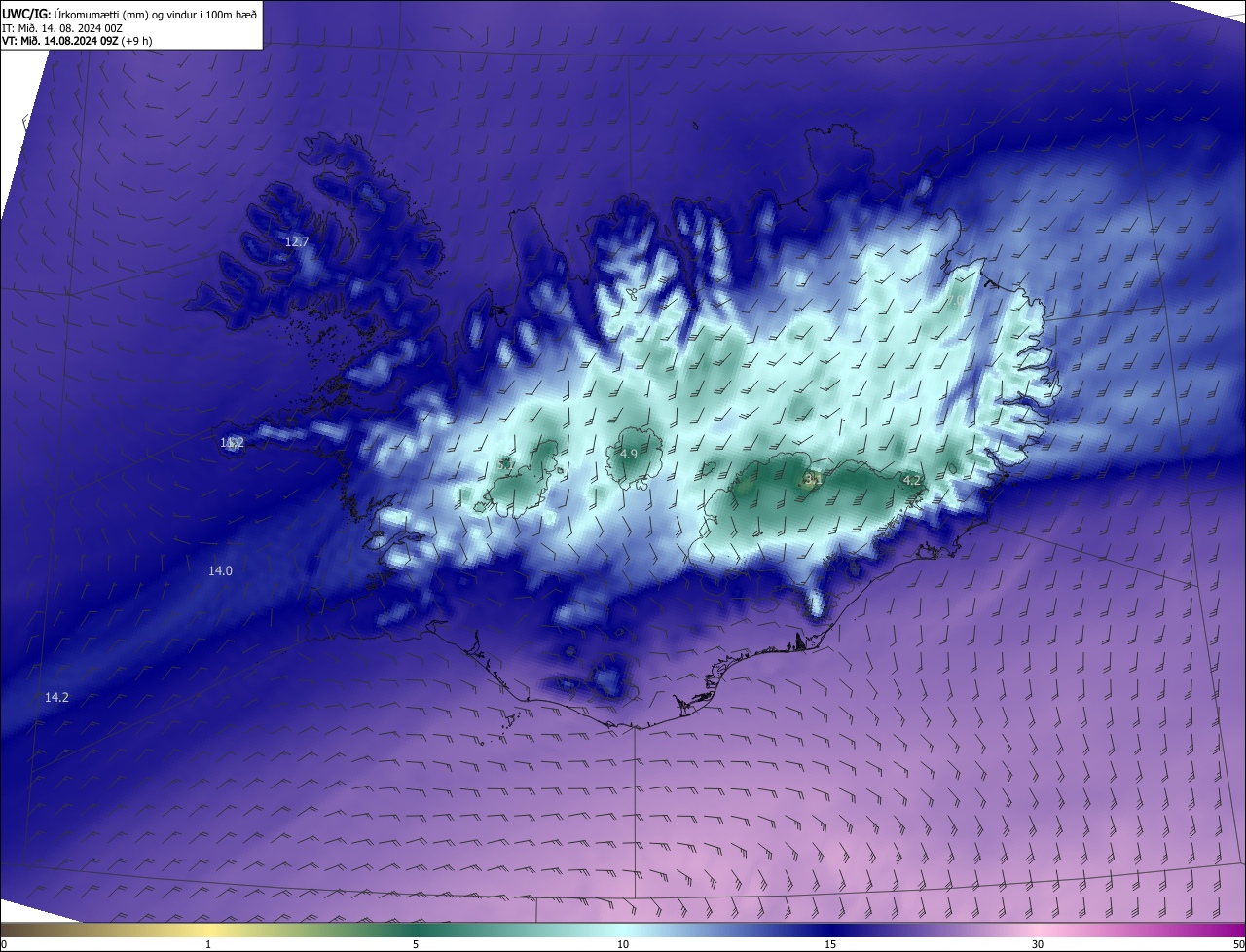Click the 10 tick label on the color scale

623,944
